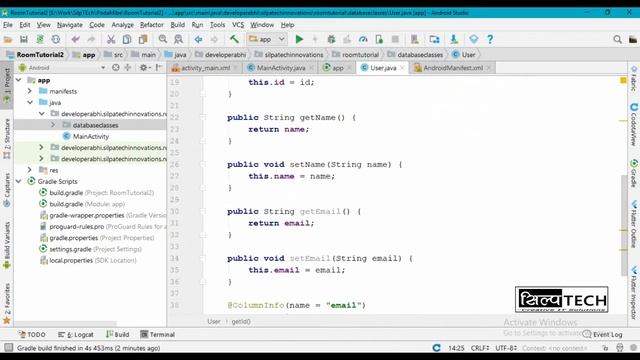Switch to MainActivity.java editor tab
Screen dimensions: 640x360
(x=281, y=68)
